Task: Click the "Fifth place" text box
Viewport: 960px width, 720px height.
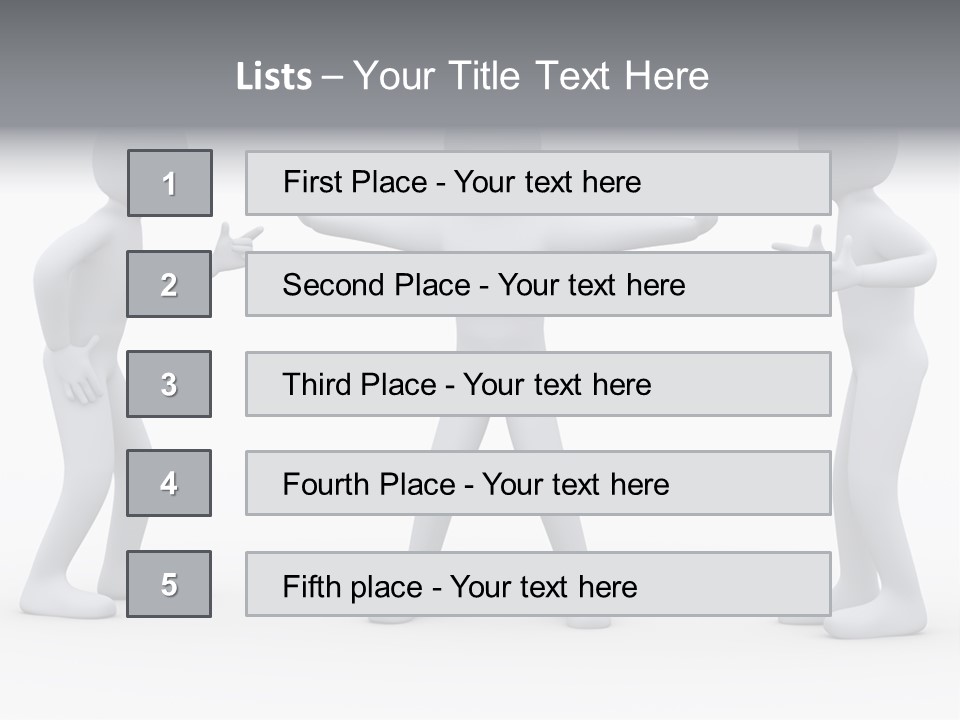Action: point(538,584)
